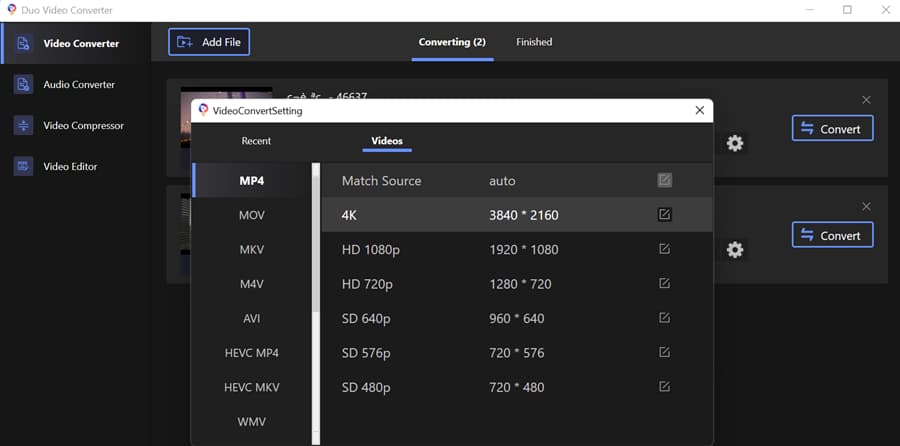Edit the HD 720p preset
The width and height of the screenshot is (900, 446).
(664, 284)
